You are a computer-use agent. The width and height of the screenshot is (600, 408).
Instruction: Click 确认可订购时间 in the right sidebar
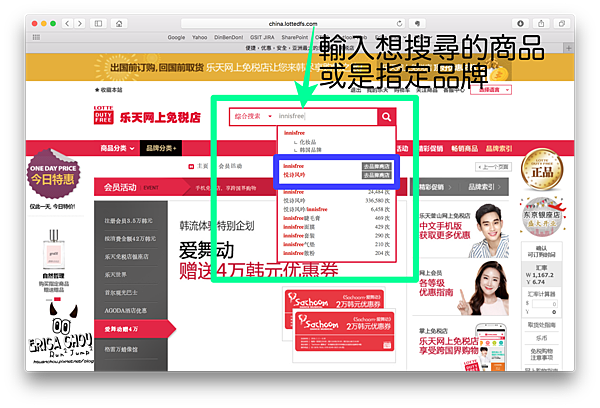[541, 251]
